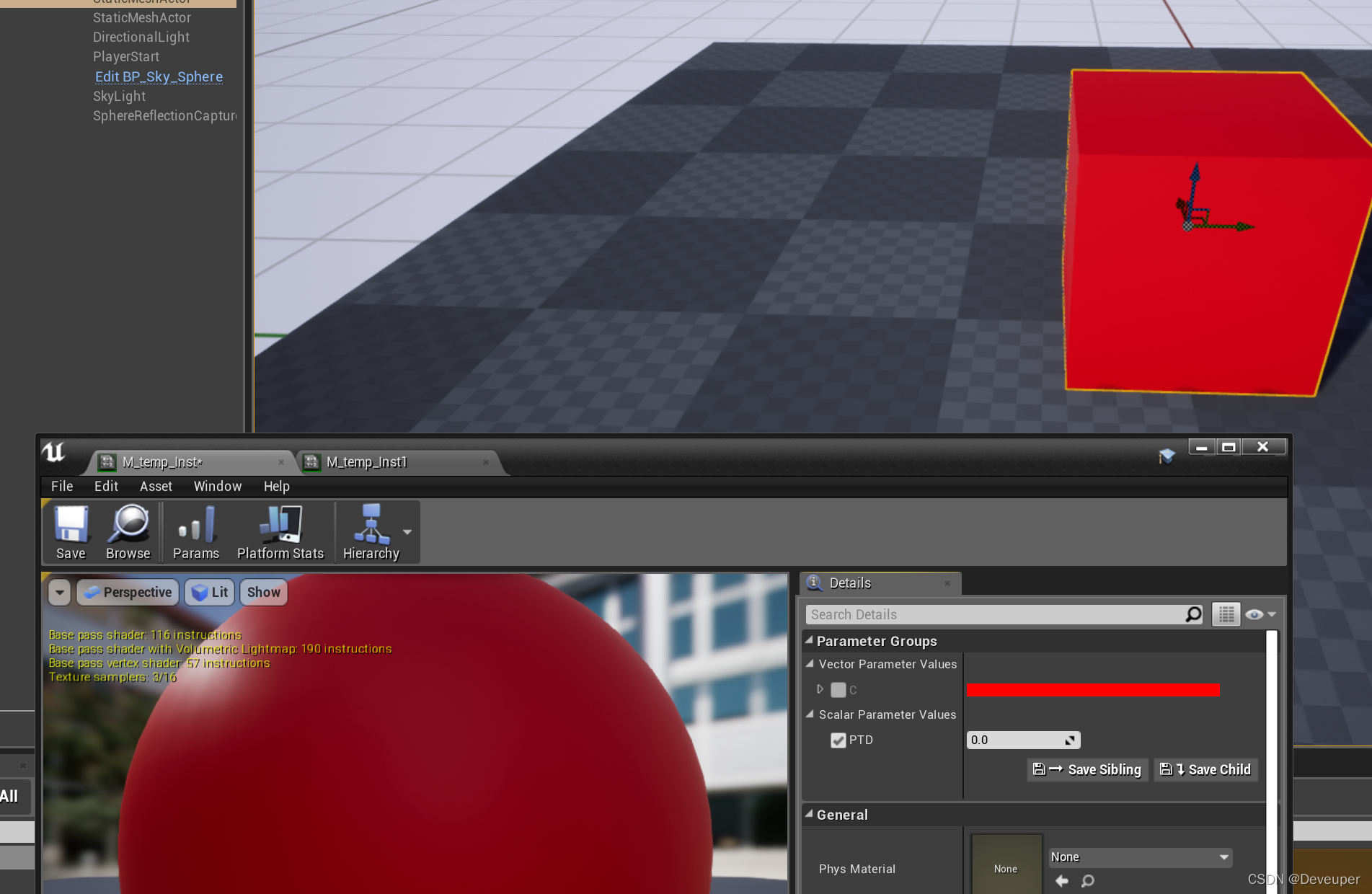This screenshot has height=894, width=1372.
Task: Browse to Phys Material asset magnifier icon
Action: click(x=1087, y=880)
